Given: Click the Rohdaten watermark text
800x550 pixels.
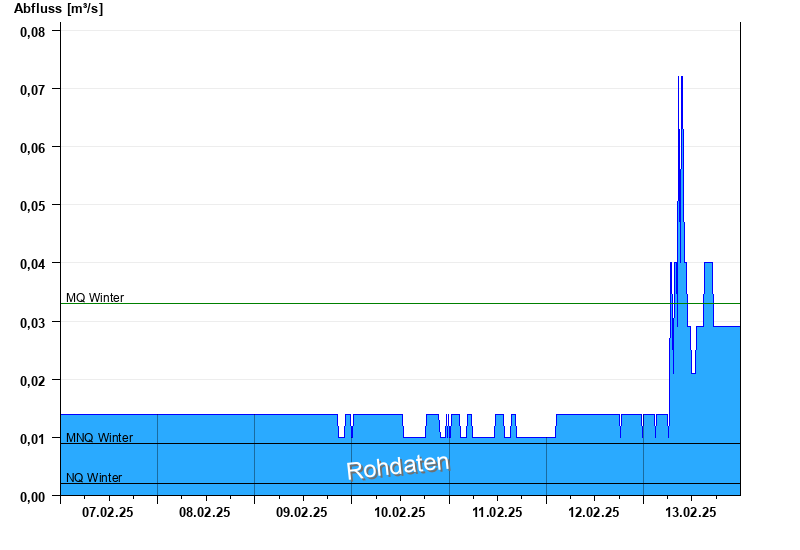Looking at the screenshot, I should click(x=398, y=467).
